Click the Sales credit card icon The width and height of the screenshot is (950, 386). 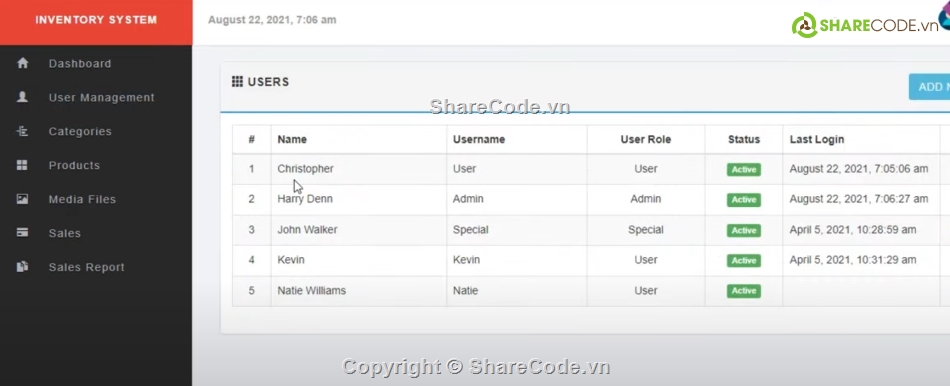pyautogui.click(x=22, y=233)
